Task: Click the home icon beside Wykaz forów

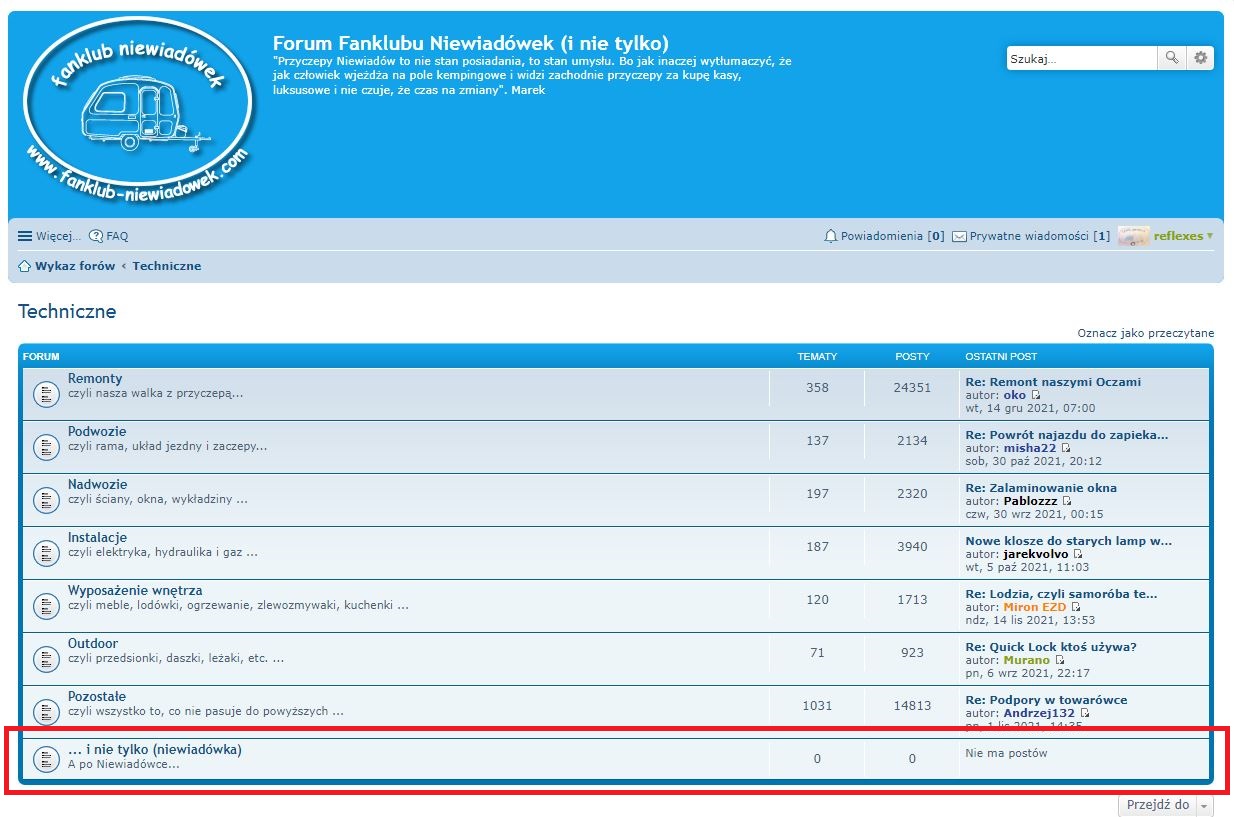Action: pyautogui.click(x=25, y=267)
